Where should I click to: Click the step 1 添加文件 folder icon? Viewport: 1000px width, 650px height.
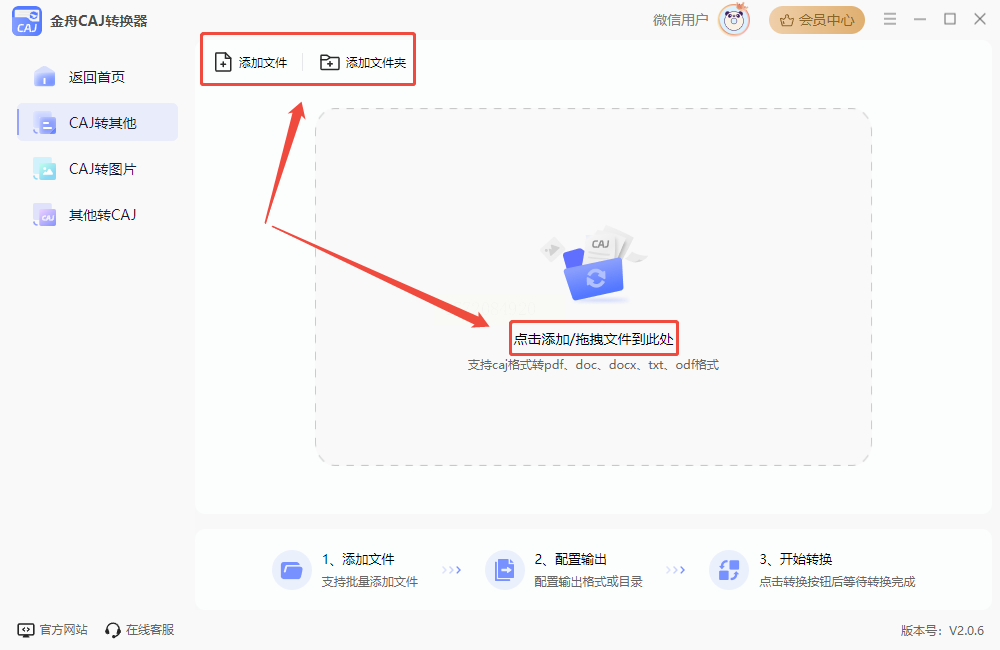click(x=291, y=570)
